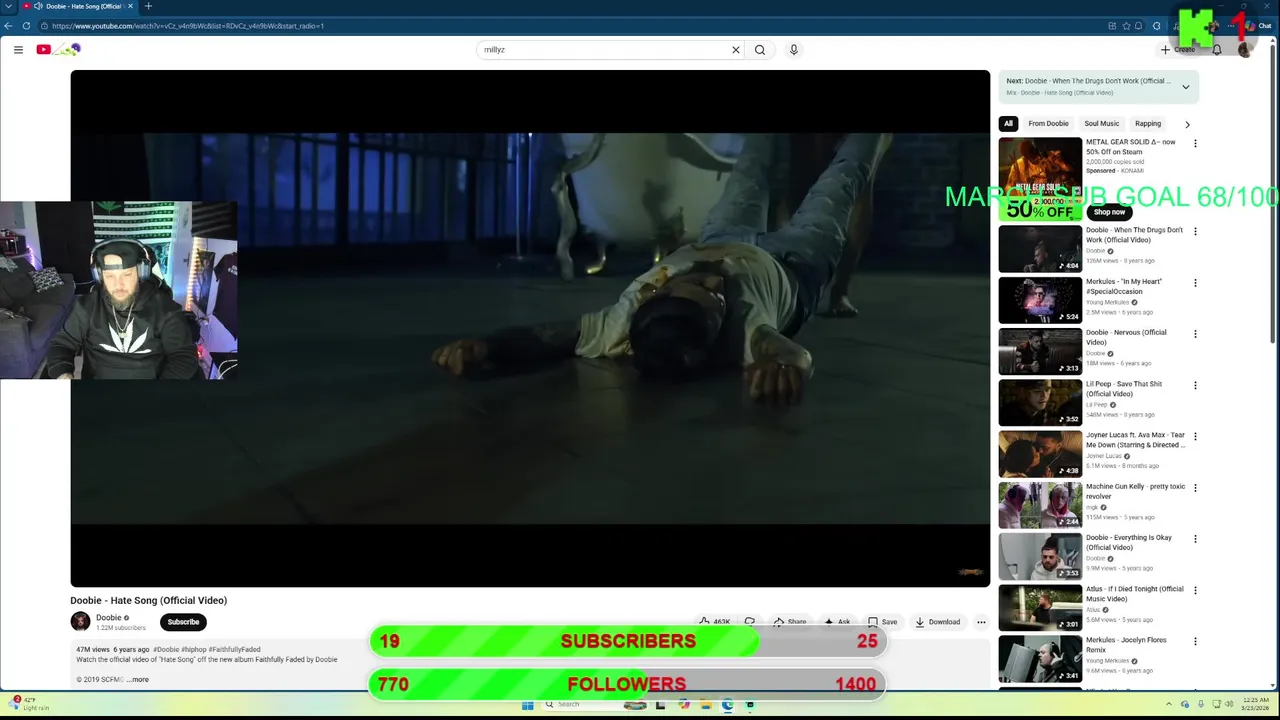This screenshot has height=720, width=1280.
Task: Switch to the Doobie - Hate Song browser tab
Action: pyautogui.click(x=78, y=6)
